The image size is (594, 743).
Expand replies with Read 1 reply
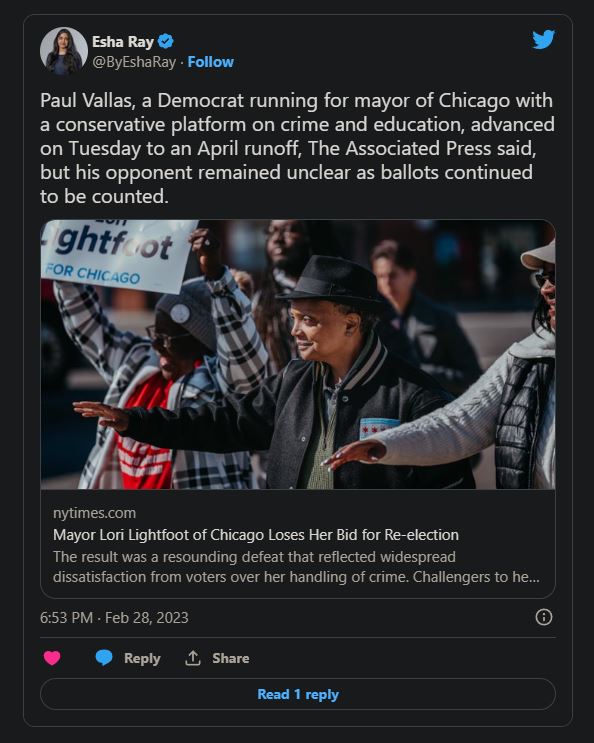point(297,694)
